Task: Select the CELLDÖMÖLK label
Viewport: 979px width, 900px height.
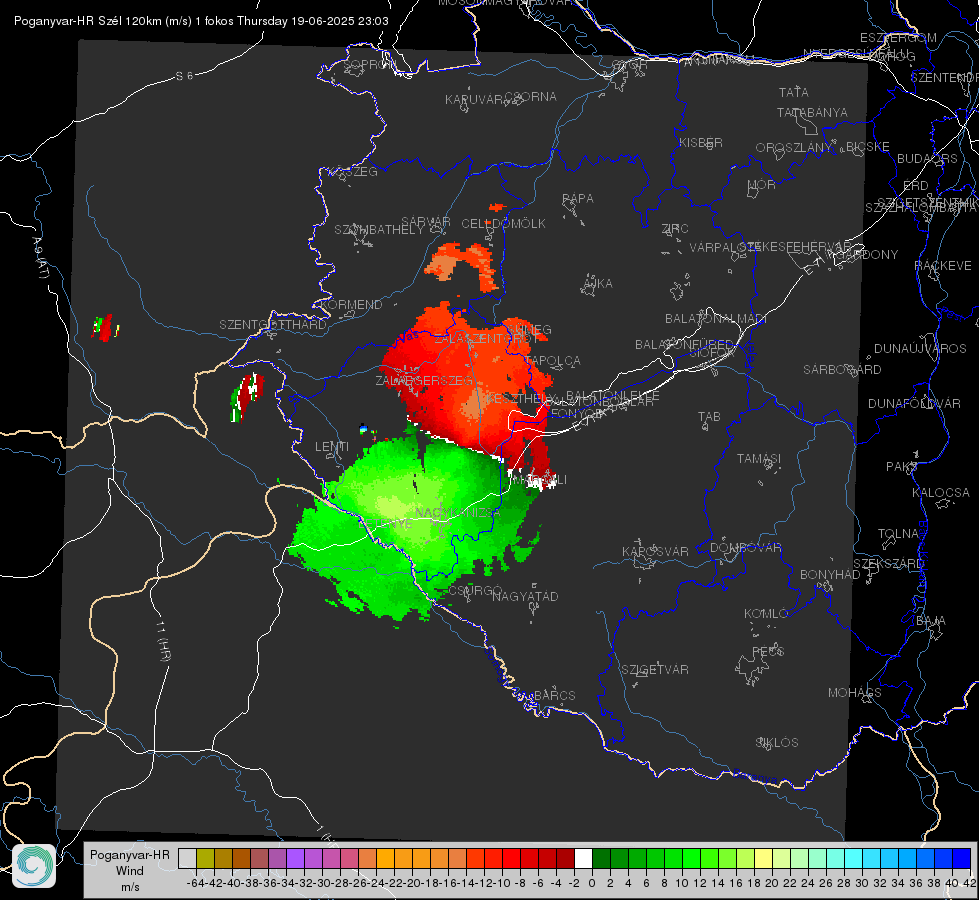Action: click(x=503, y=224)
